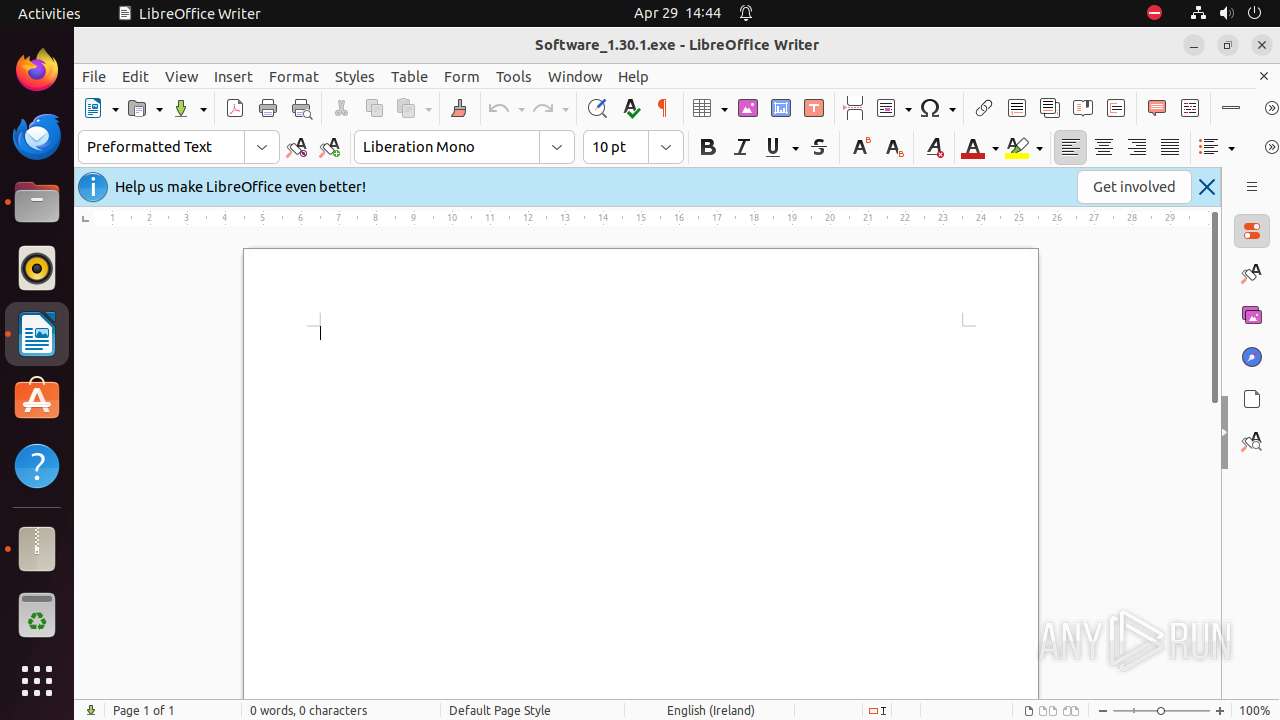The image size is (1280, 720).
Task: Save the document with Save icon
Action: click(x=181, y=108)
